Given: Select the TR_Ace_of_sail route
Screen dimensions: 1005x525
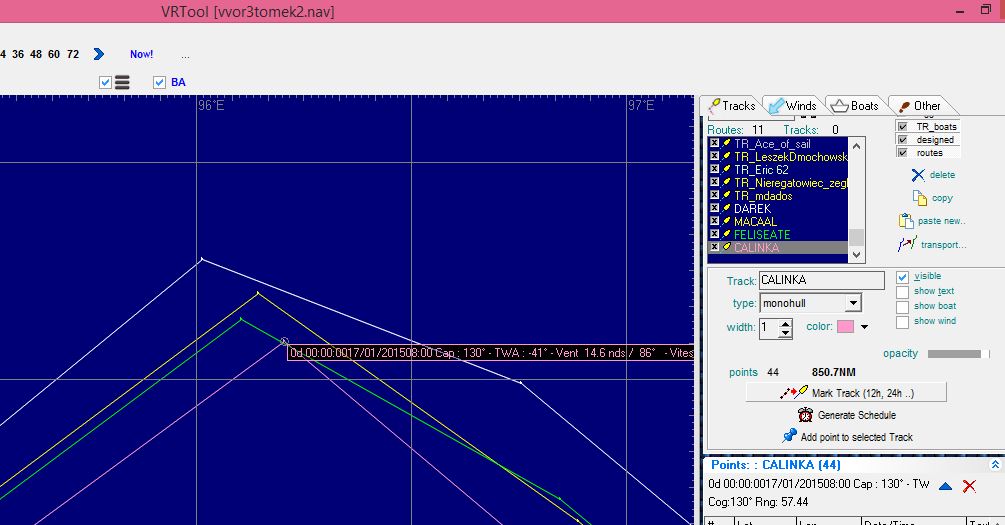Looking at the screenshot, I should tap(772, 144).
